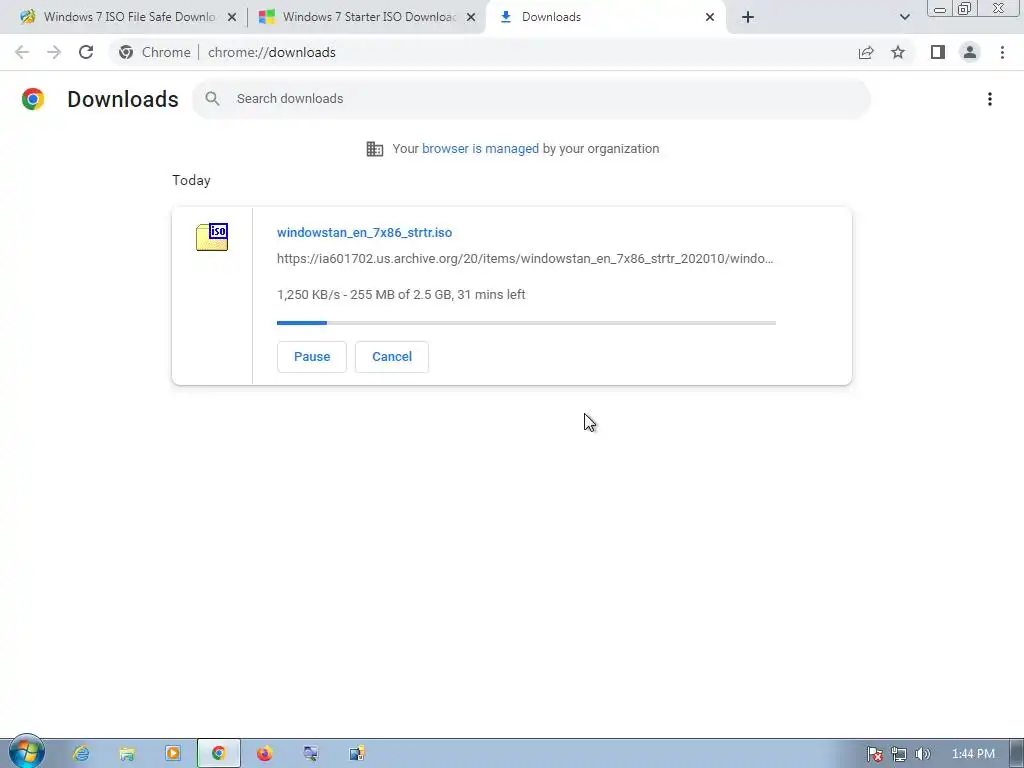Click the download progress bar
This screenshot has width=1024, height=768.
pos(526,323)
